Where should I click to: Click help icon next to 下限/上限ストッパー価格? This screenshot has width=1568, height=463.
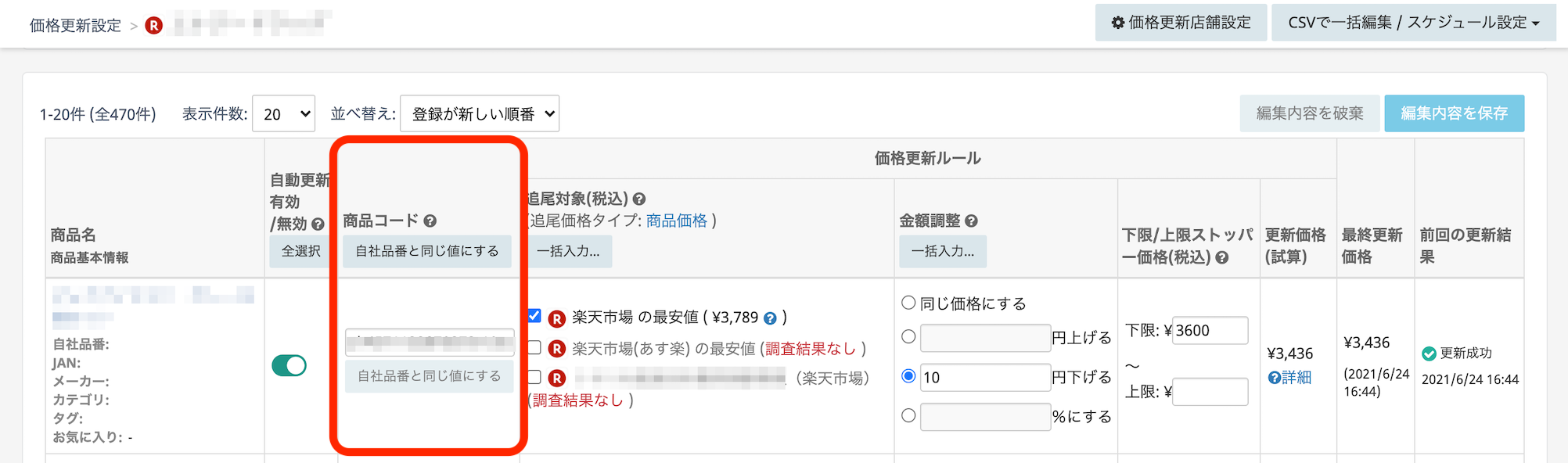click(x=1221, y=257)
